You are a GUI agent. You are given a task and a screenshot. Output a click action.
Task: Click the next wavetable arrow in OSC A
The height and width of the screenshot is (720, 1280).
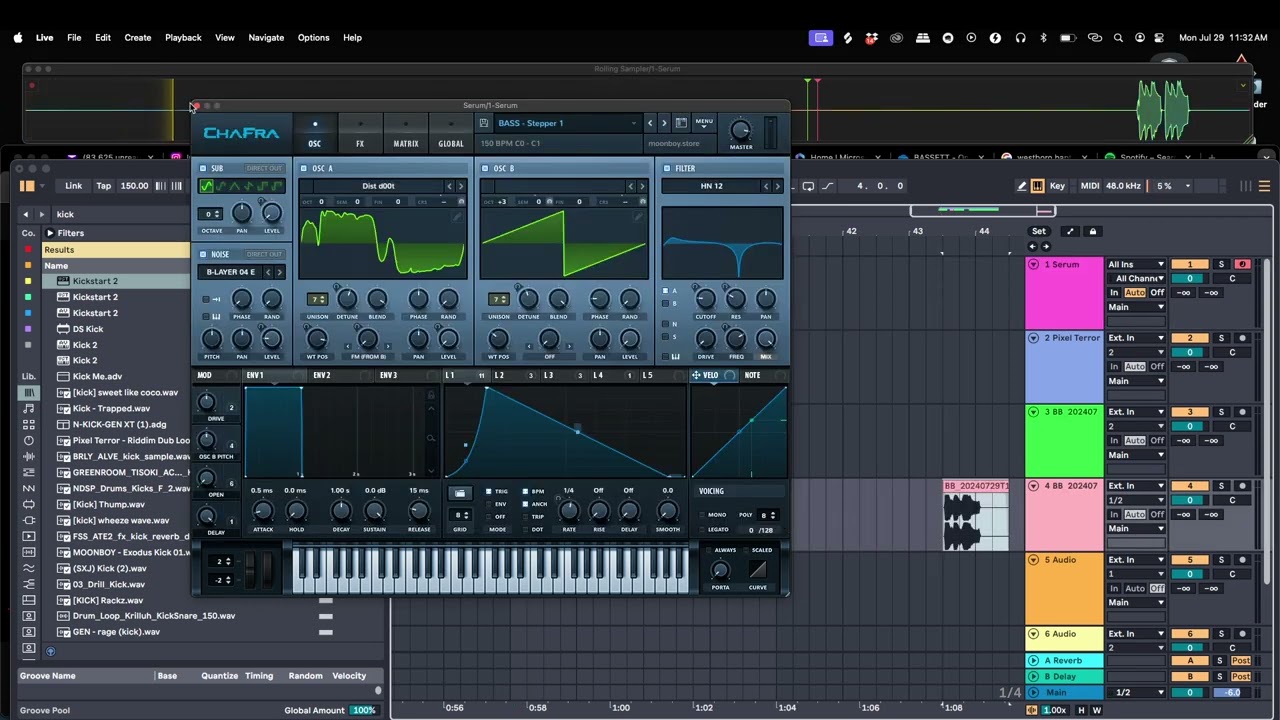tap(460, 186)
